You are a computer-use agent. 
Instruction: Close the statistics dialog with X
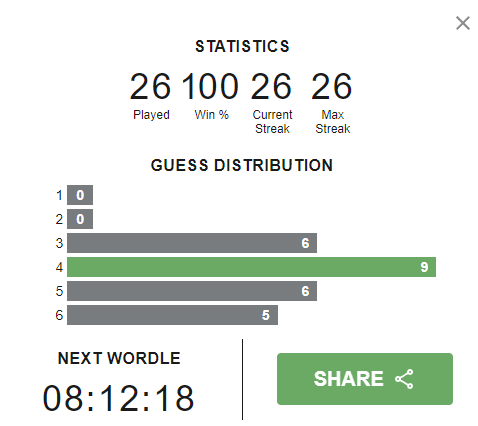[463, 23]
